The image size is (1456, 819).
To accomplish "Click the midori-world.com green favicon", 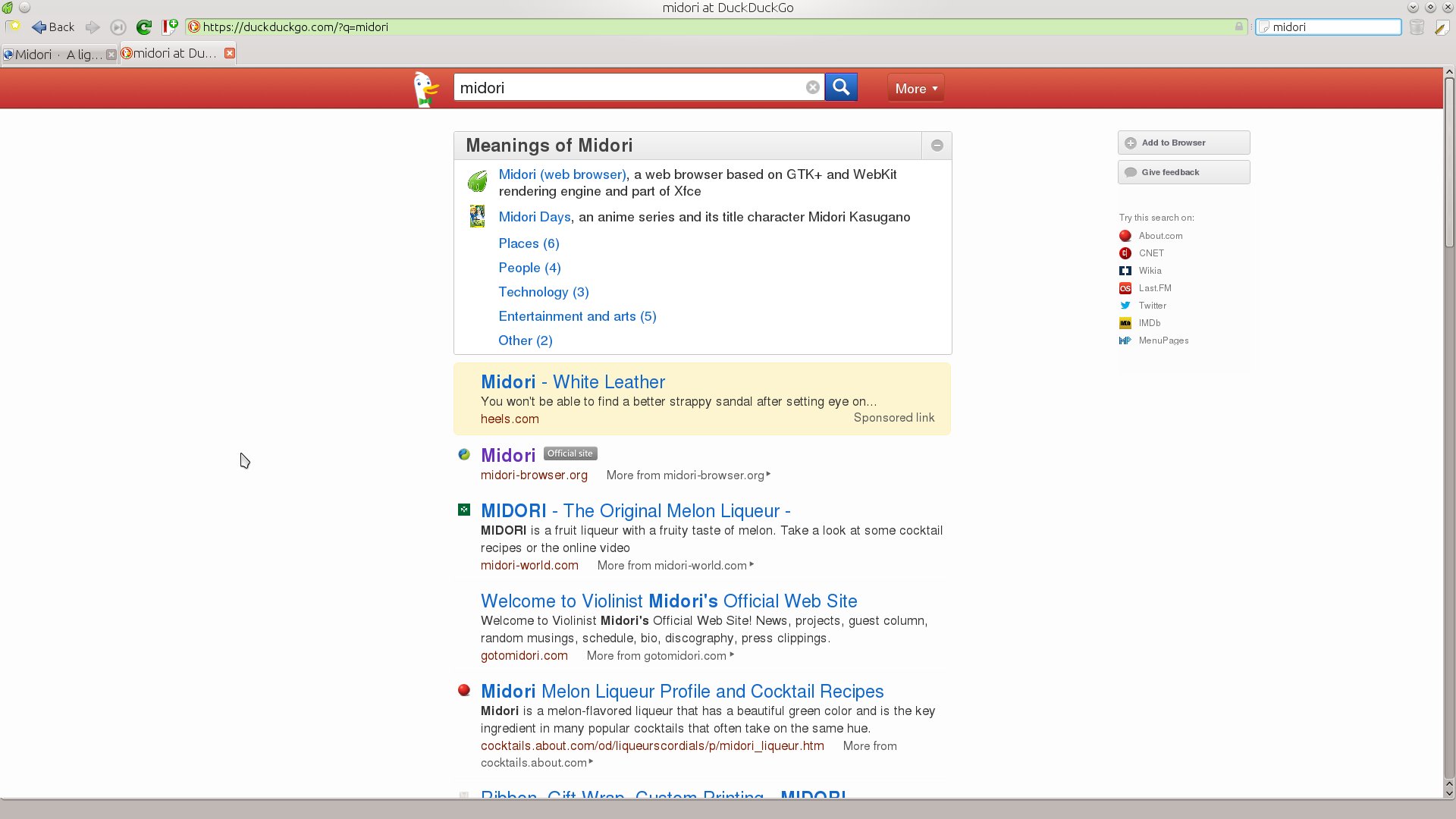I will pyautogui.click(x=464, y=510).
